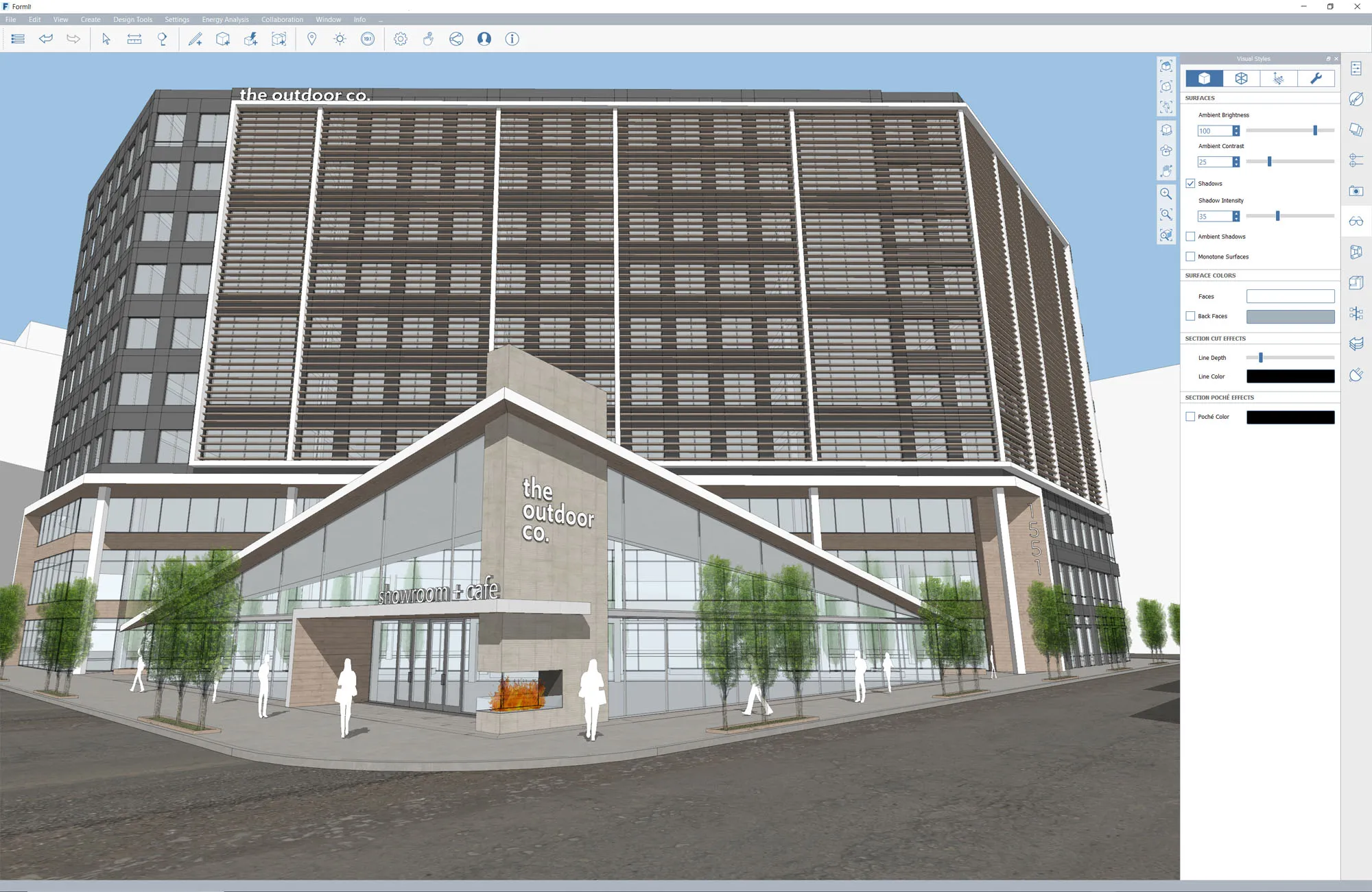The width and height of the screenshot is (1372, 892).
Task: Open the Sun and Shadows icon
Action: pyautogui.click(x=340, y=39)
